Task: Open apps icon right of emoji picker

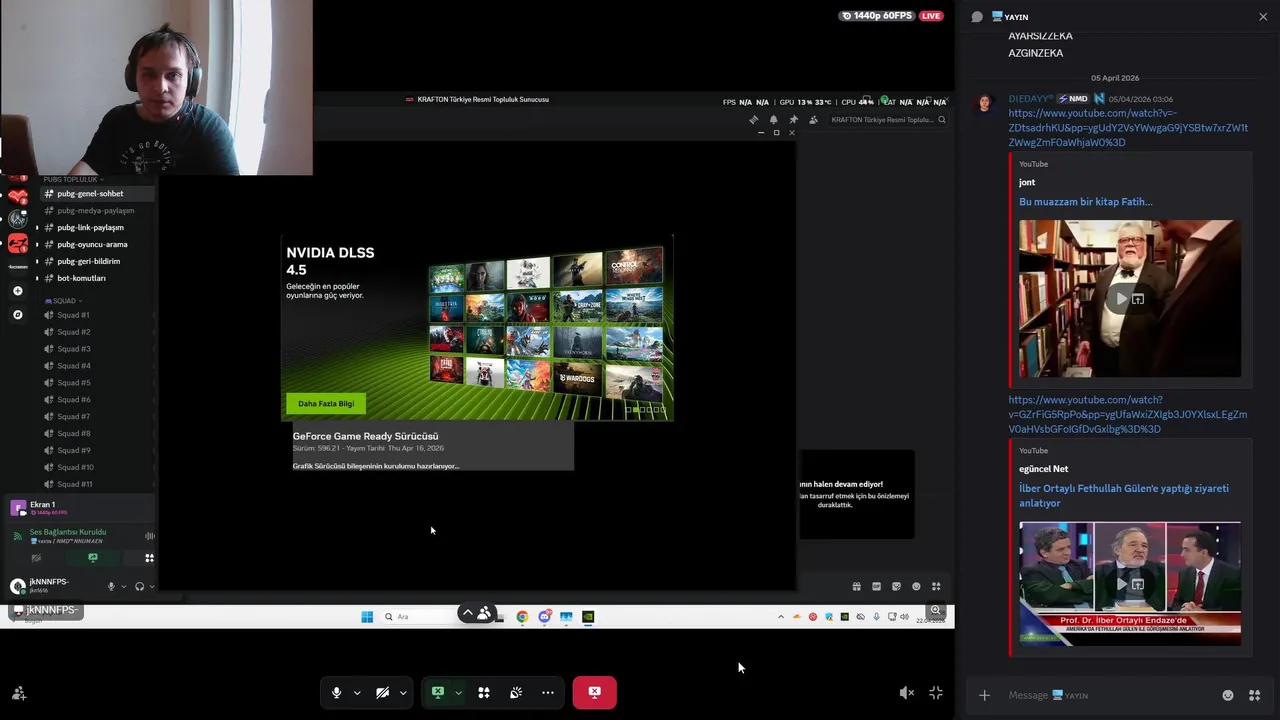Action: click(x=1255, y=695)
